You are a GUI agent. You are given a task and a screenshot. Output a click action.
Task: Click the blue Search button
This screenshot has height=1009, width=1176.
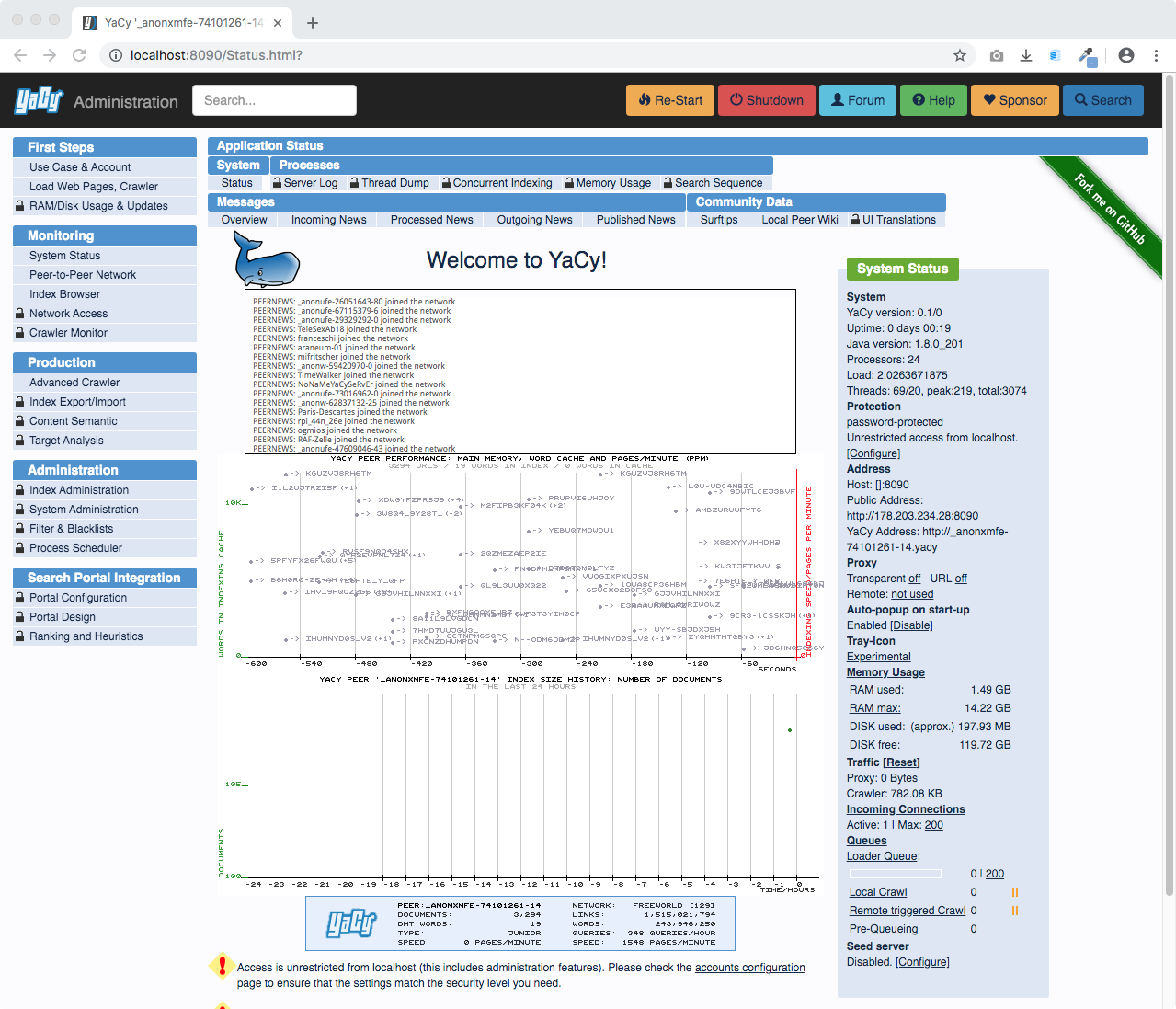pyautogui.click(x=1103, y=100)
